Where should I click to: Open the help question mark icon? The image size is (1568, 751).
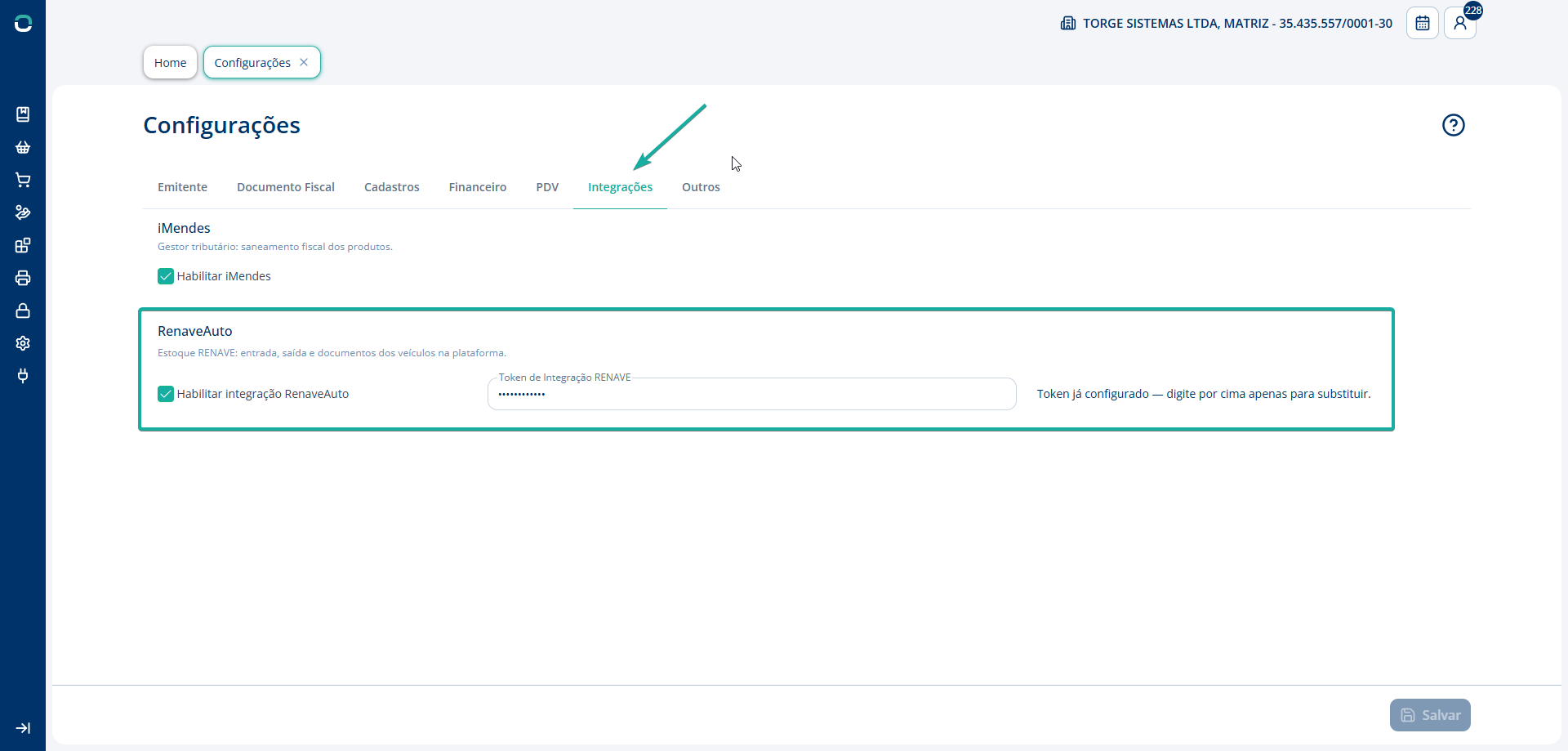coord(1454,125)
